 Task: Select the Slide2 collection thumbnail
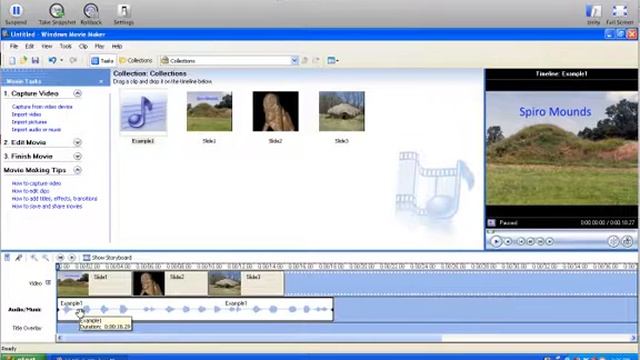[276, 111]
